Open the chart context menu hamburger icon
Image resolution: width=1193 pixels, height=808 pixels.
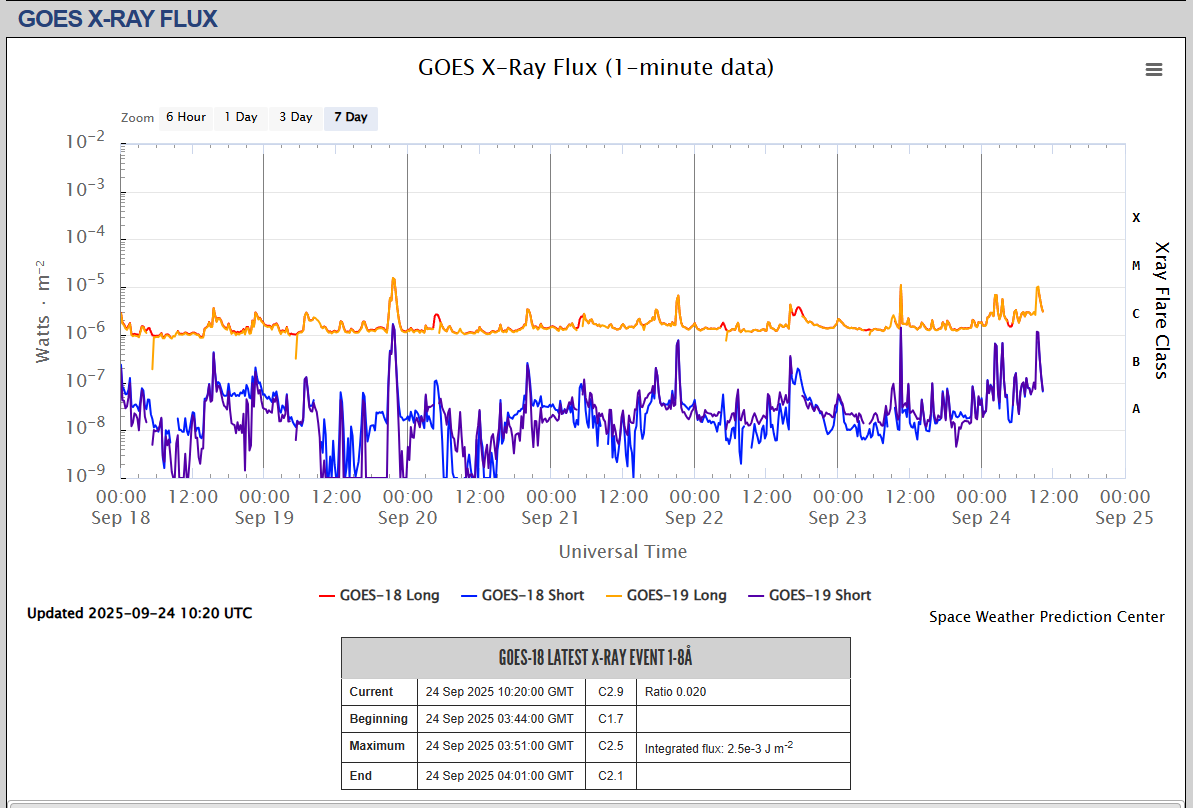click(x=1153, y=69)
